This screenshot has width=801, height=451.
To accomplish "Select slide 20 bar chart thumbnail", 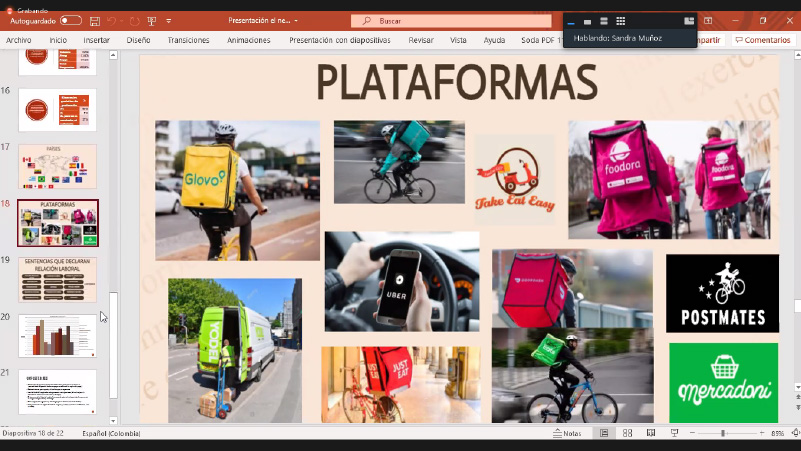I will click(x=57, y=336).
